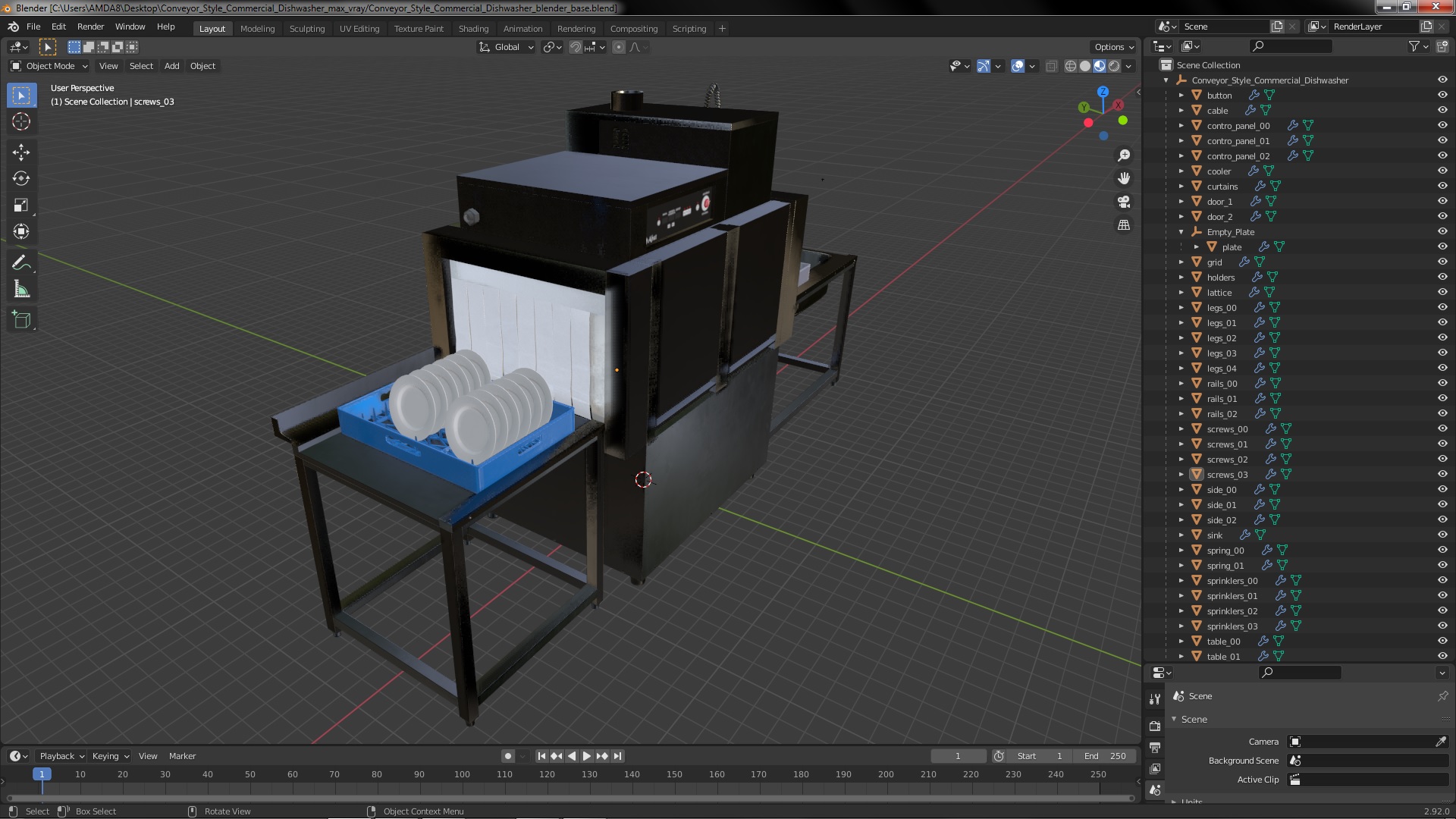Choose the Select Box tool
Viewport: 1456px width, 819px height.
click(x=21, y=95)
